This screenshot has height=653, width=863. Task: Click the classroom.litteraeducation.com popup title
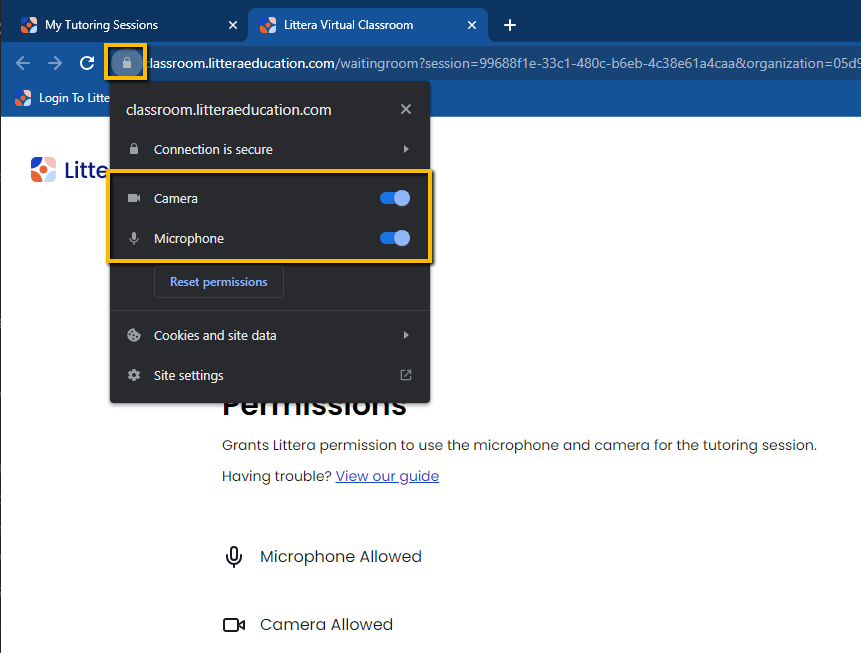coord(228,110)
